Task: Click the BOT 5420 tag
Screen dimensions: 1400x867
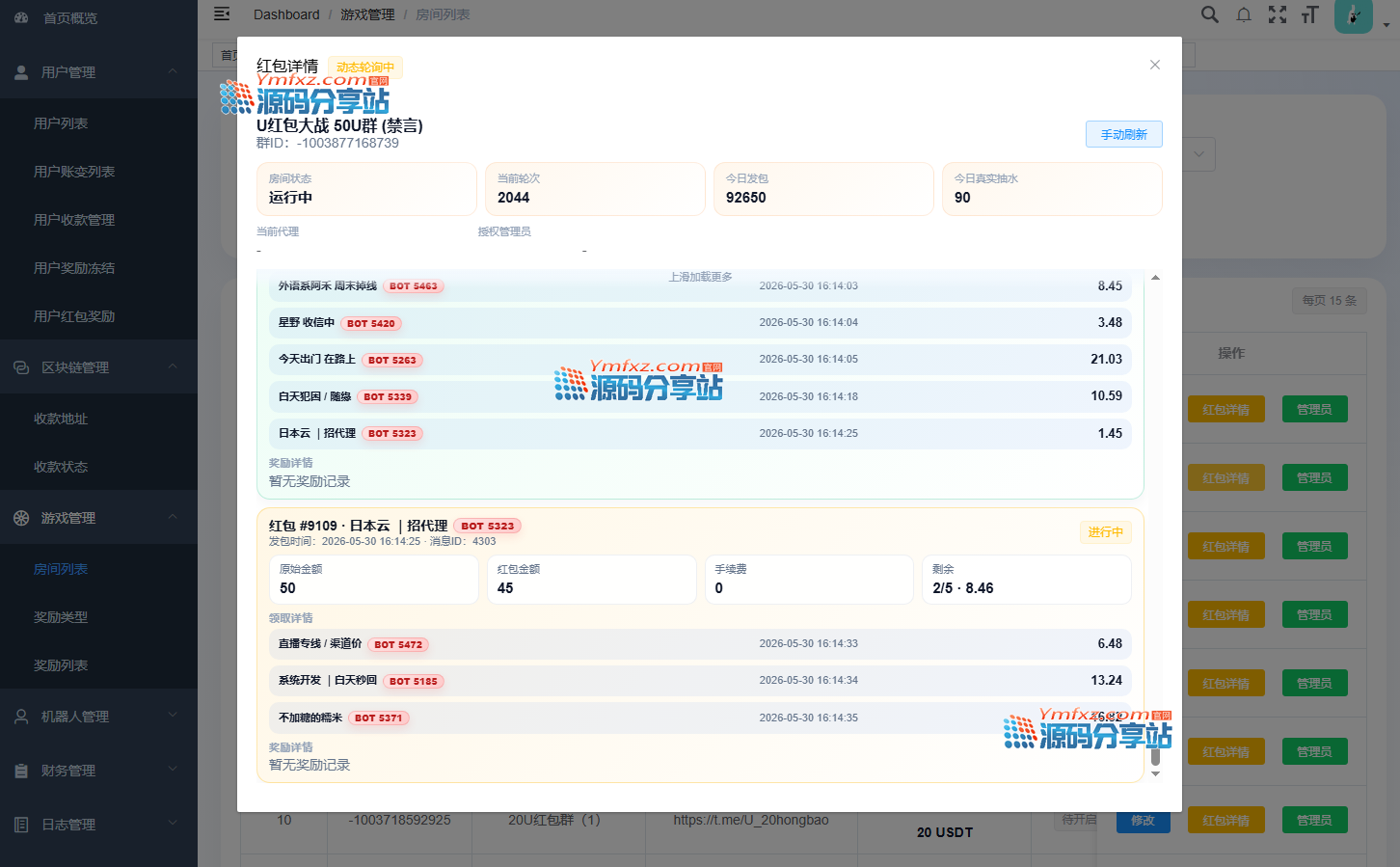Action: pos(371,324)
